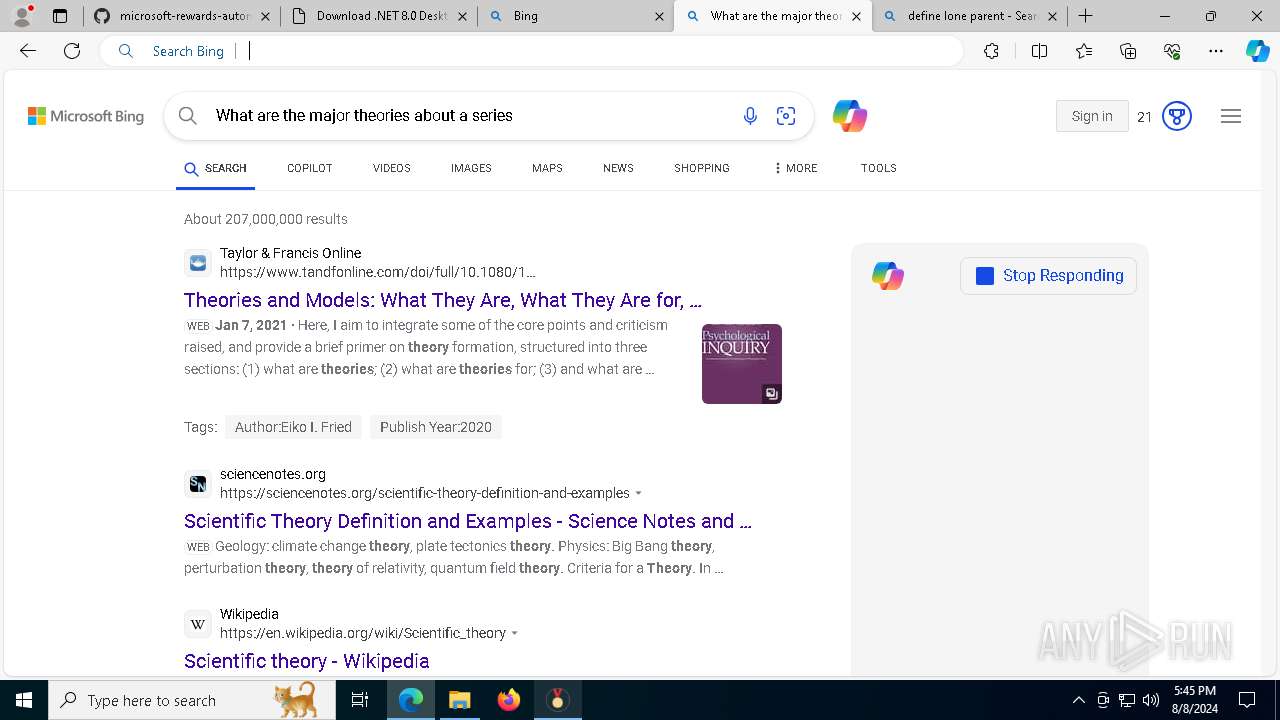Open Copilot sidebar icon in toolbar
Viewport: 1280px width, 720px height.
[1257, 51]
